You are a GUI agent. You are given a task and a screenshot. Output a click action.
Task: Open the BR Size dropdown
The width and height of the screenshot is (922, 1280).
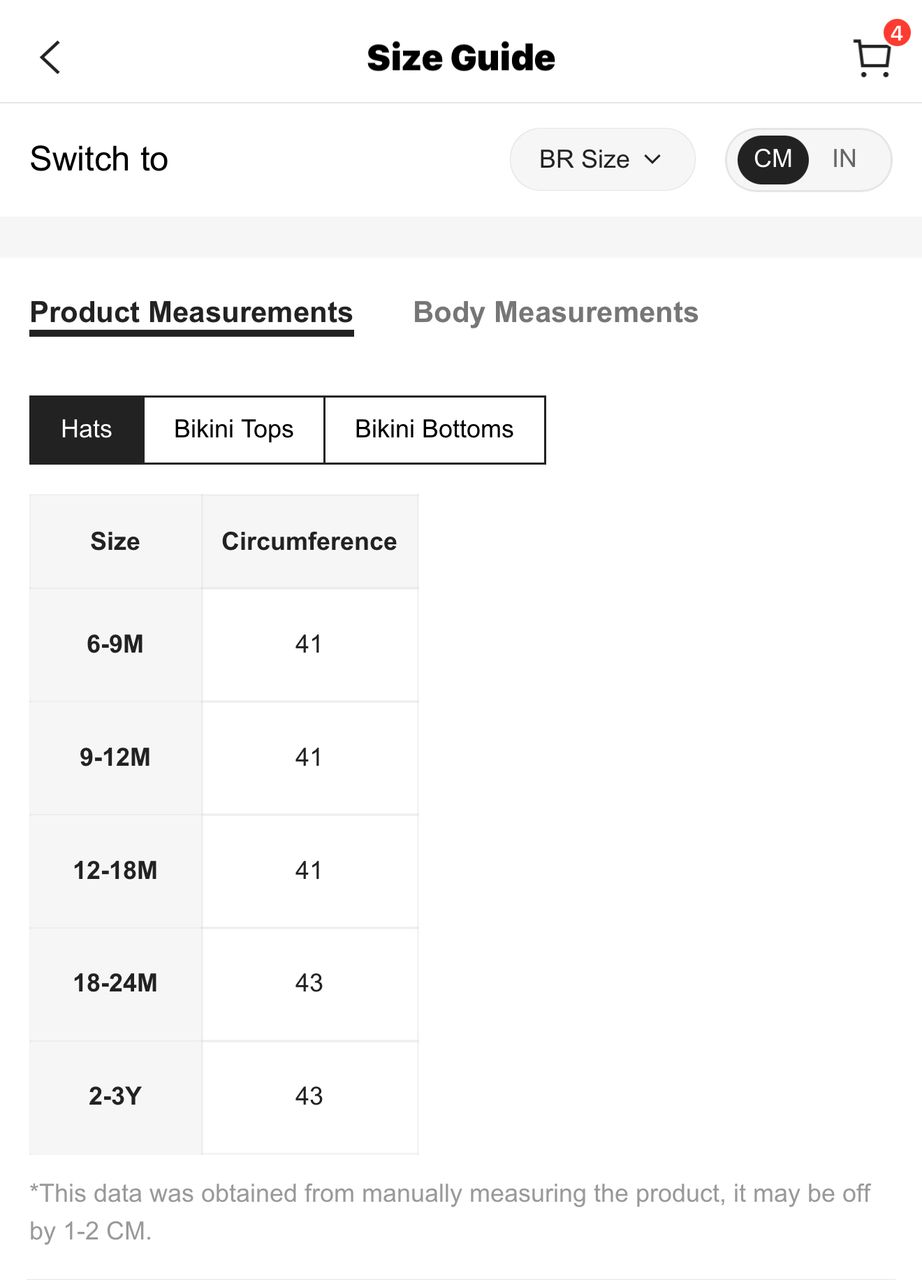tap(602, 159)
